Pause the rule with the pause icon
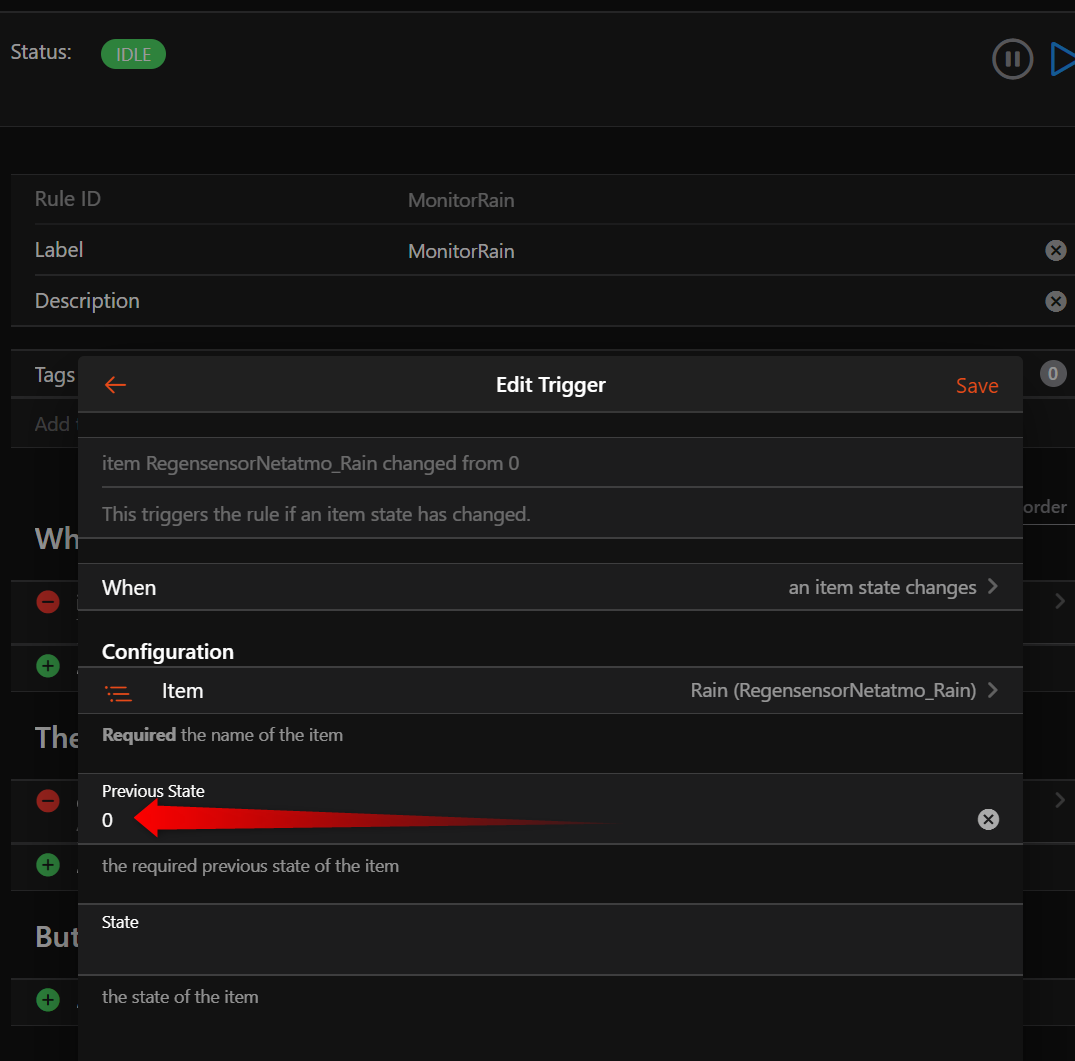This screenshot has width=1075, height=1061. (x=1012, y=59)
